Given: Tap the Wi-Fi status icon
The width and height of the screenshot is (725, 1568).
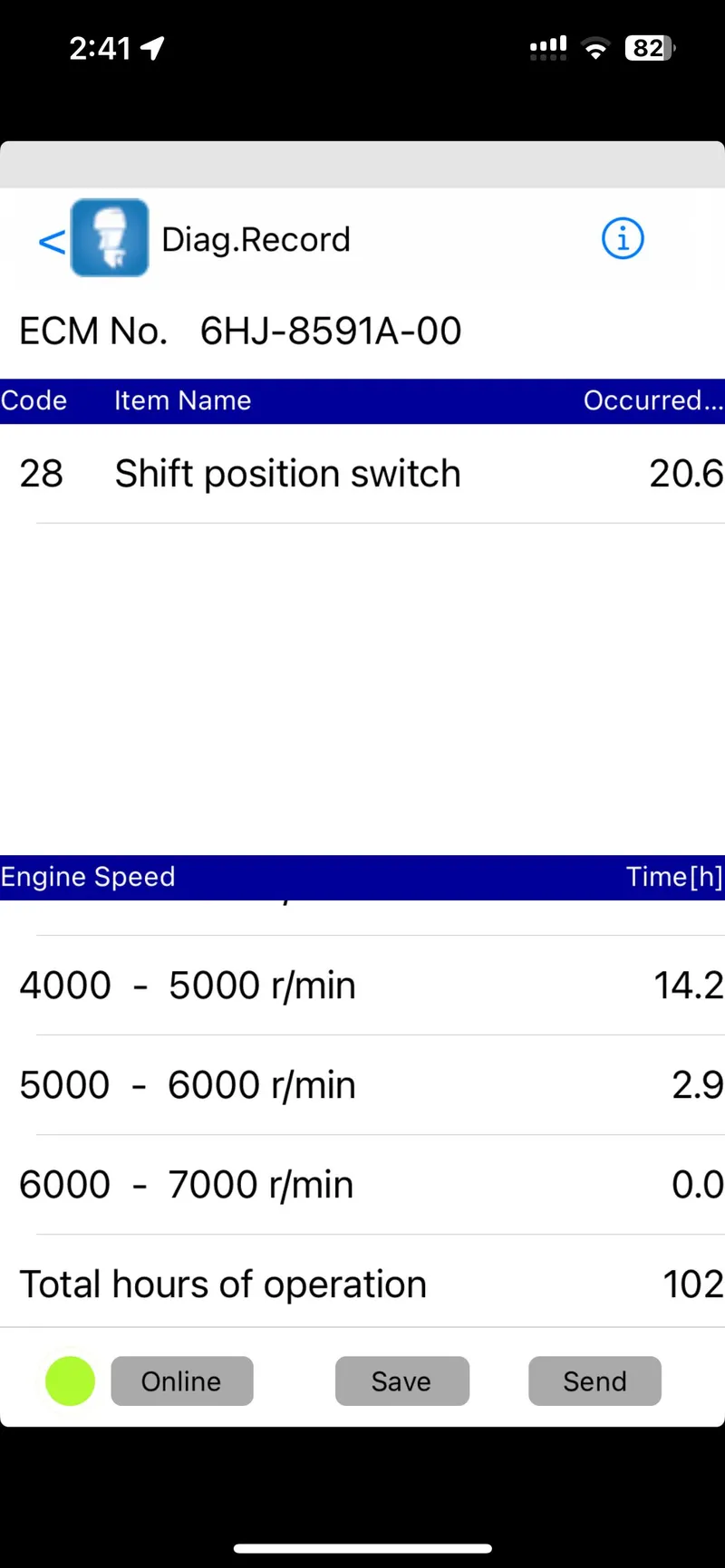Looking at the screenshot, I should coord(595,49).
